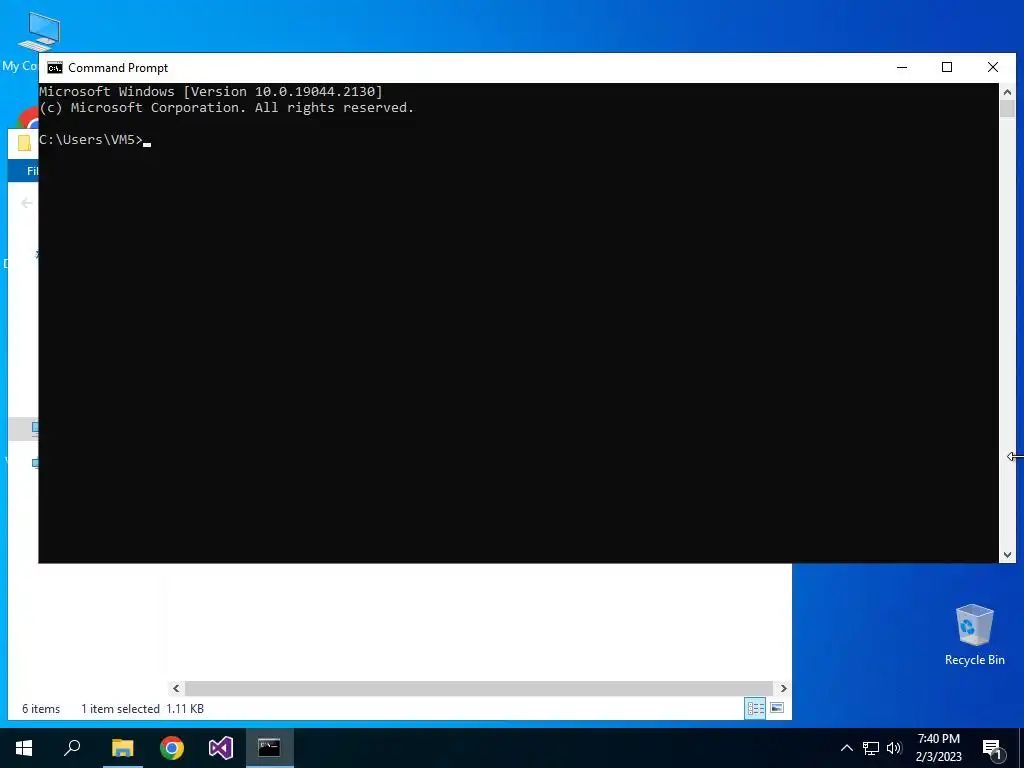This screenshot has height=768, width=1024.
Task: Click the '6 items' status bar text
Action: coord(41,709)
